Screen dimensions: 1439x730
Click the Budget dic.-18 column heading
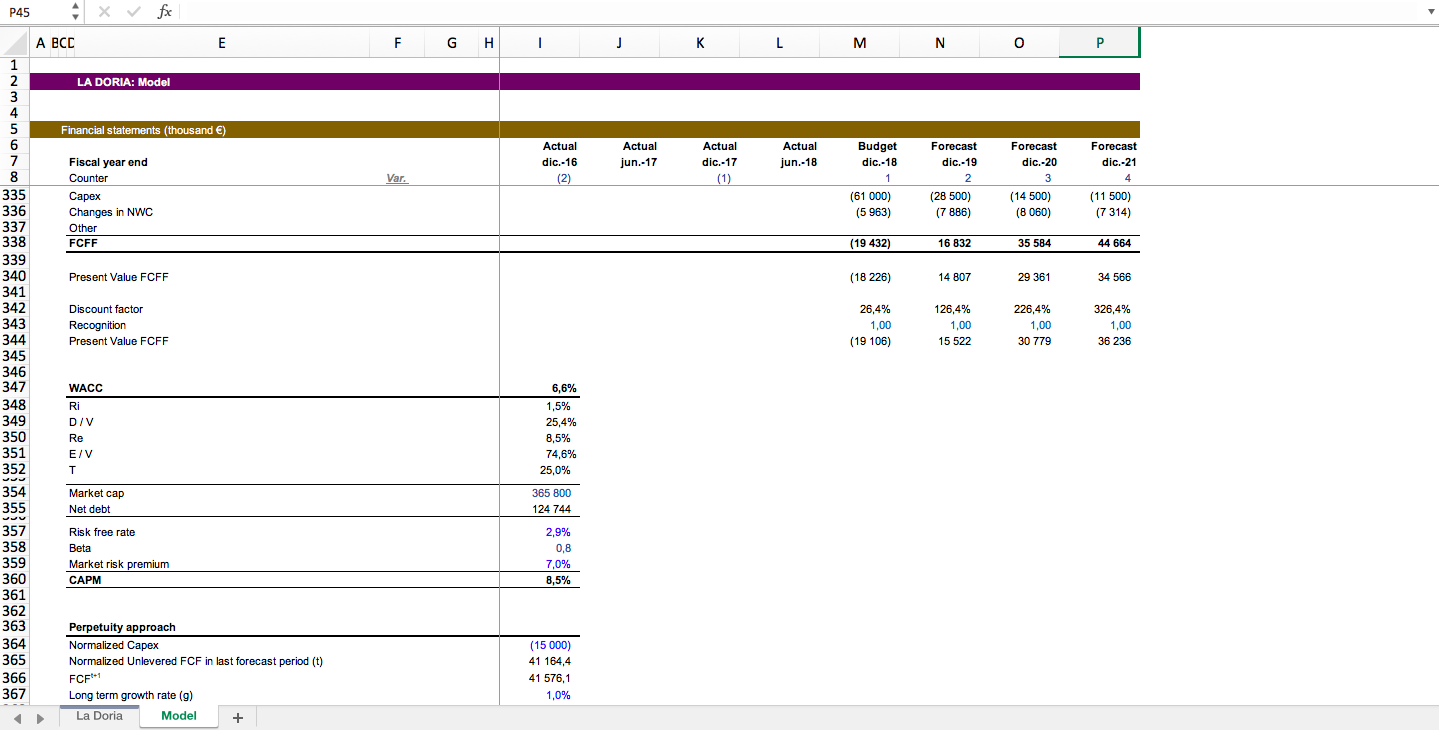[x=877, y=154]
